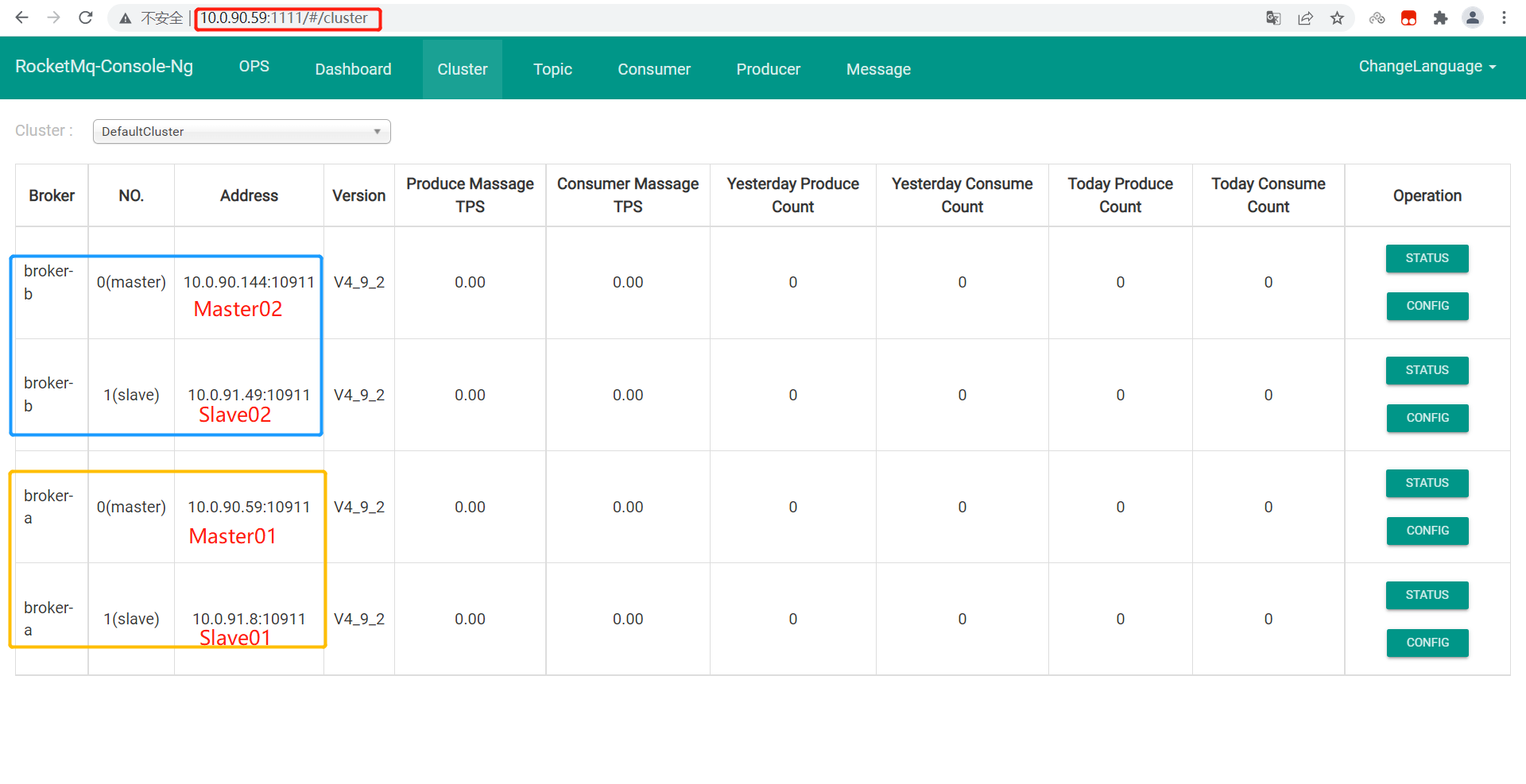Click the Cluster : label

click(x=44, y=130)
